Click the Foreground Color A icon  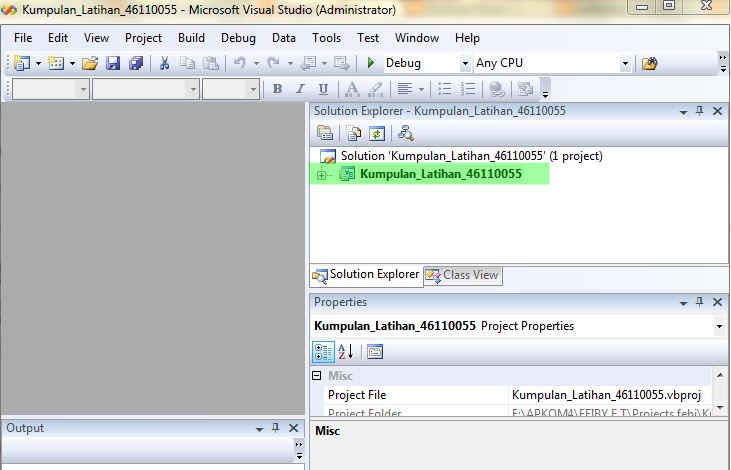coord(352,89)
